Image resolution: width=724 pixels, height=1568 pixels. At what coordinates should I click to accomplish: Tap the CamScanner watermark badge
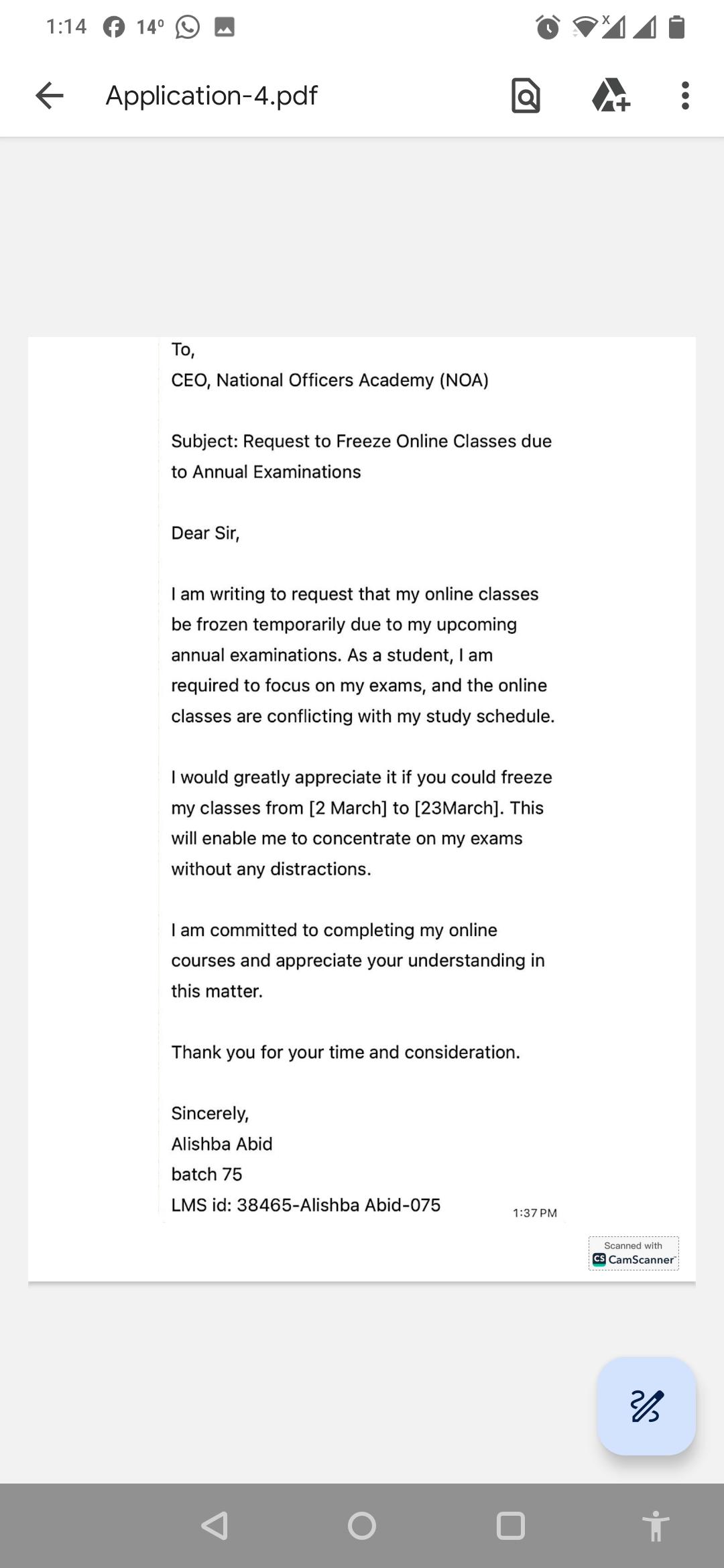pyautogui.click(x=633, y=1253)
